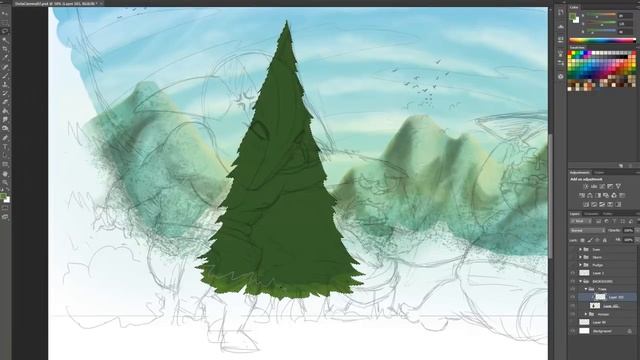
Task: Select the Lasso tool
Action: tap(5, 31)
